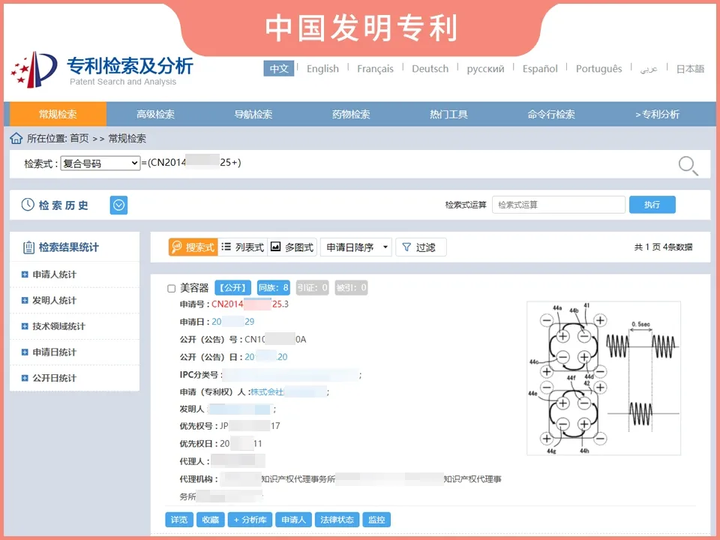The image size is (720, 540).
Task: Click the 执行 execute button
Action: pyautogui.click(x=652, y=205)
